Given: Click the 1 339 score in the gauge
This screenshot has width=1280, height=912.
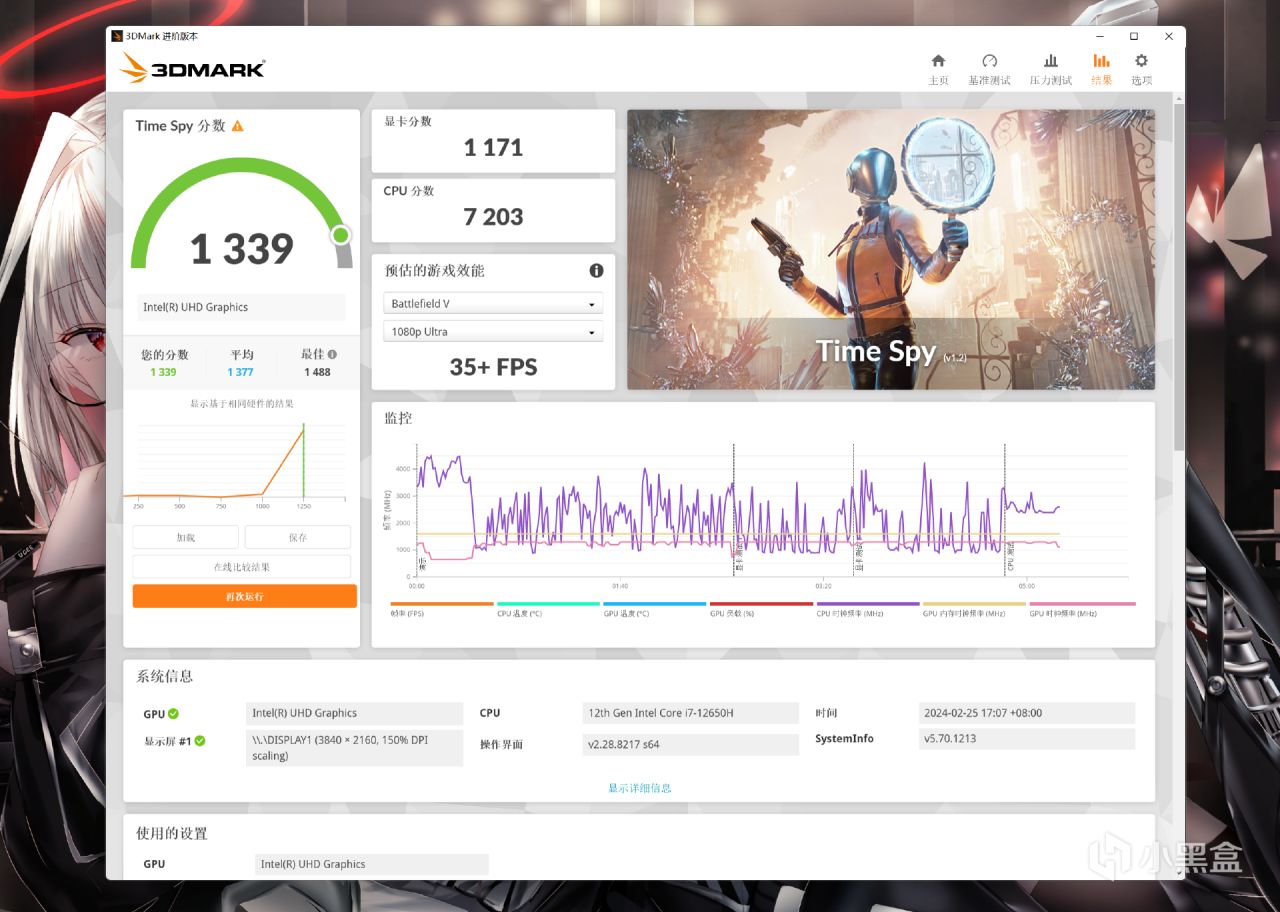Looking at the screenshot, I should 242,249.
